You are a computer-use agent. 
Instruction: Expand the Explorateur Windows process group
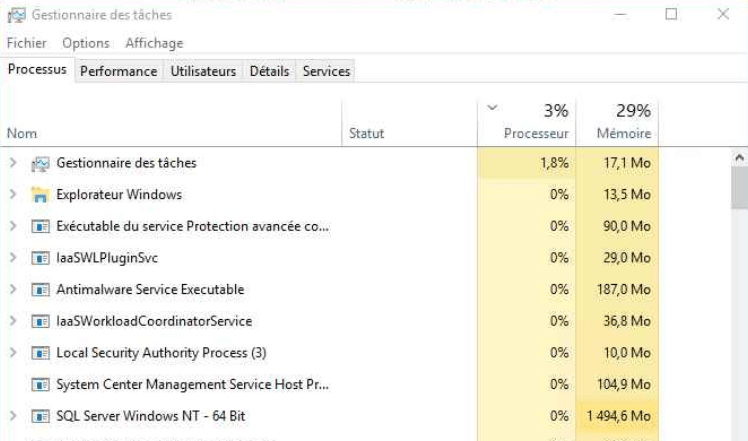[x=13, y=195]
